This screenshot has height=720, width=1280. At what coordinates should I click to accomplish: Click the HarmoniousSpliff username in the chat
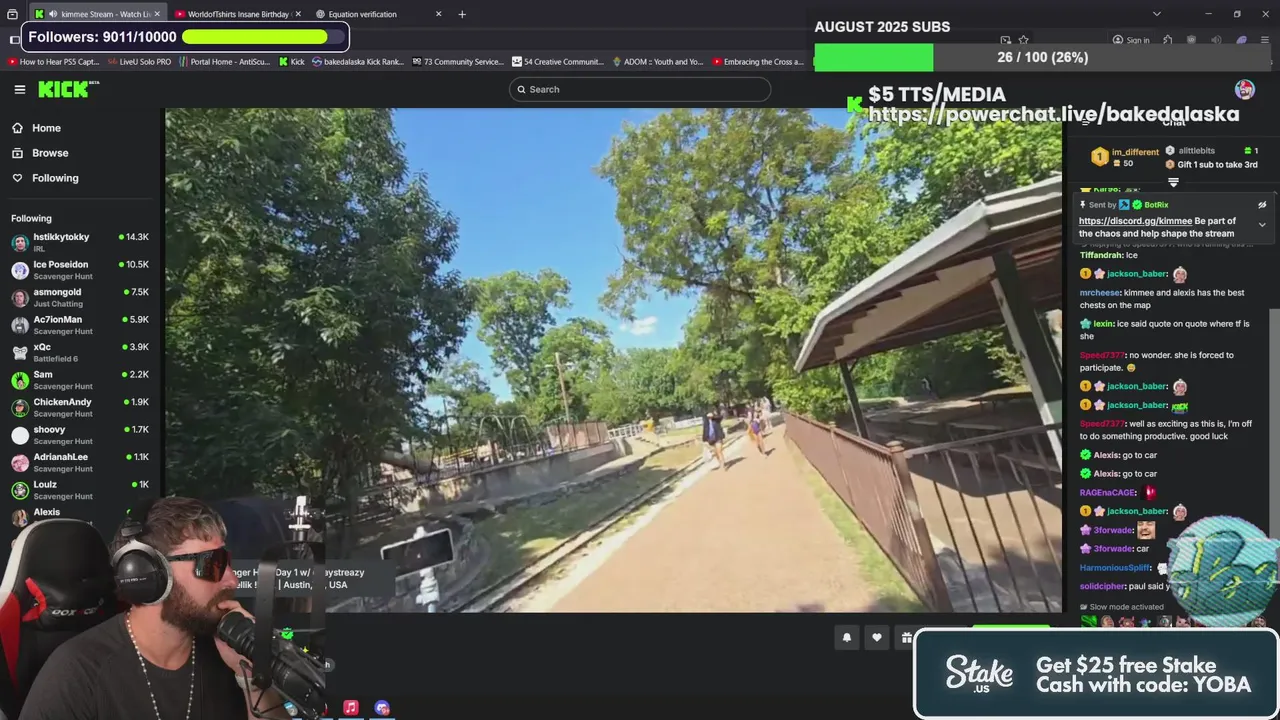click(1116, 568)
